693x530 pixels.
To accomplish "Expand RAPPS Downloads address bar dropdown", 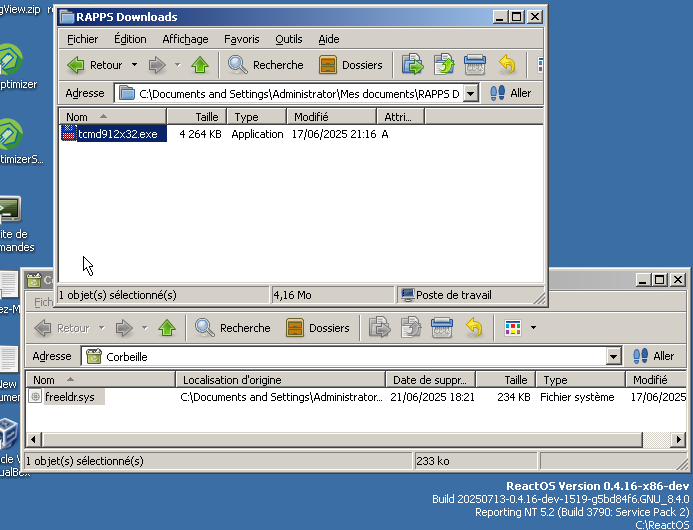I will pyautogui.click(x=471, y=94).
